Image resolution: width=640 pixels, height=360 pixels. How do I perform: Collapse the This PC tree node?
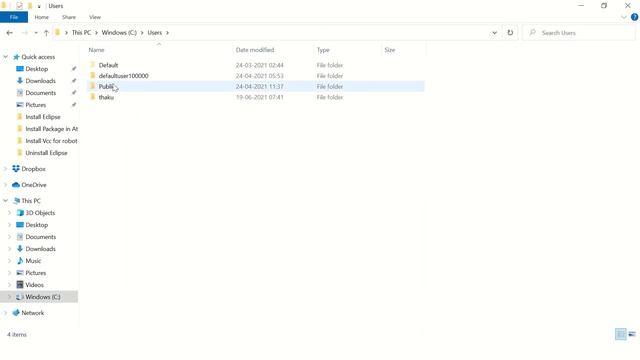coord(6,201)
